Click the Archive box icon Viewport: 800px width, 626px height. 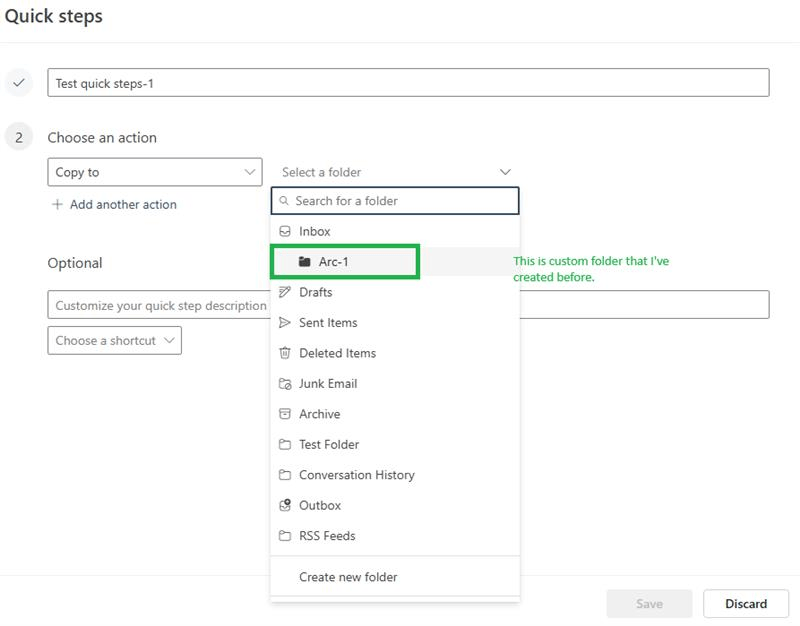pyautogui.click(x=285, y=414)
